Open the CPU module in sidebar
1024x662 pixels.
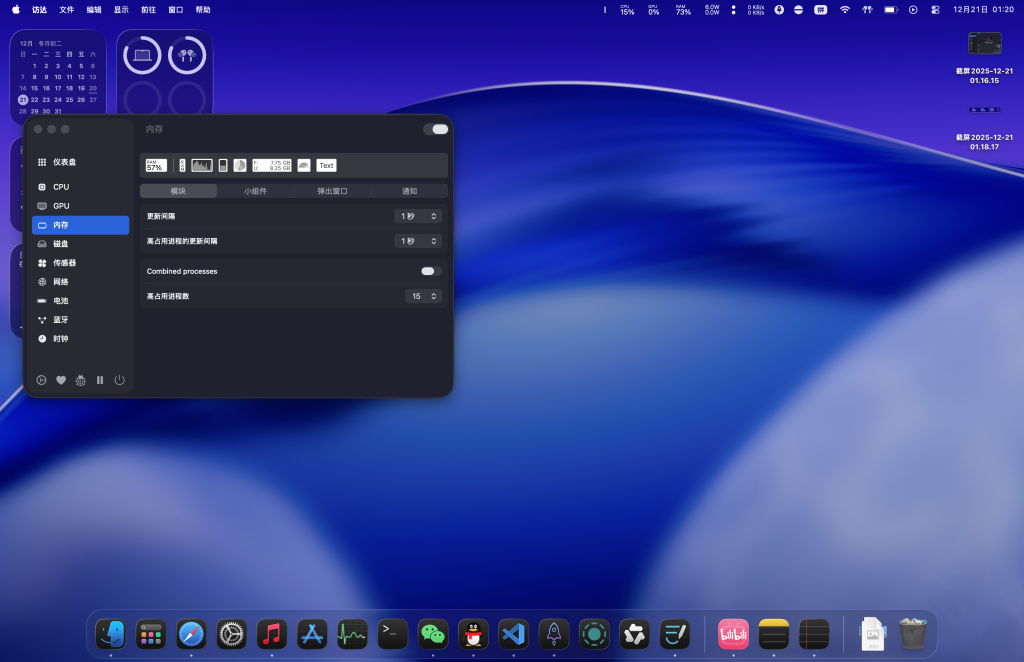(x=61, y=187)
